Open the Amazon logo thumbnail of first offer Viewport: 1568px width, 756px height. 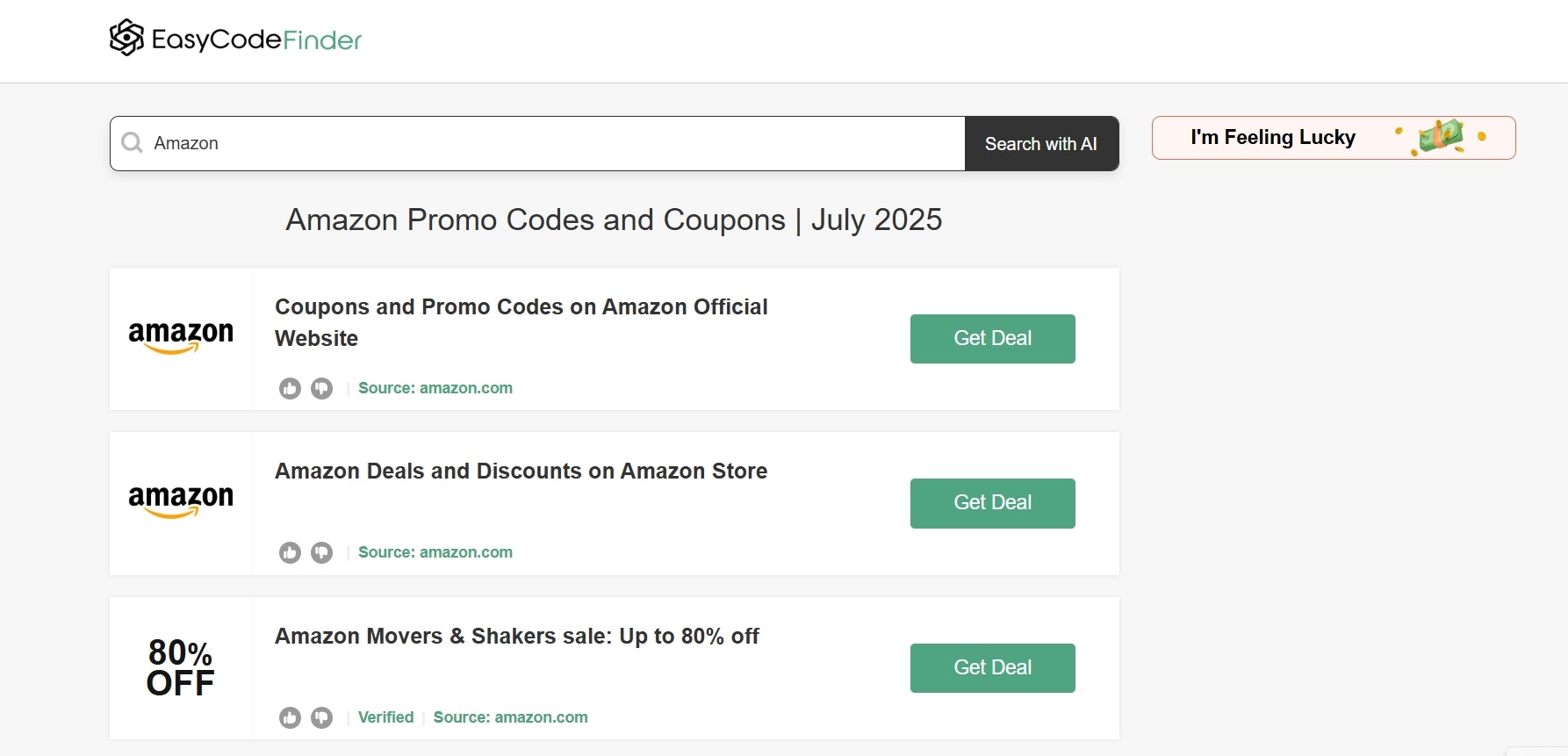[x=181, y=338]
